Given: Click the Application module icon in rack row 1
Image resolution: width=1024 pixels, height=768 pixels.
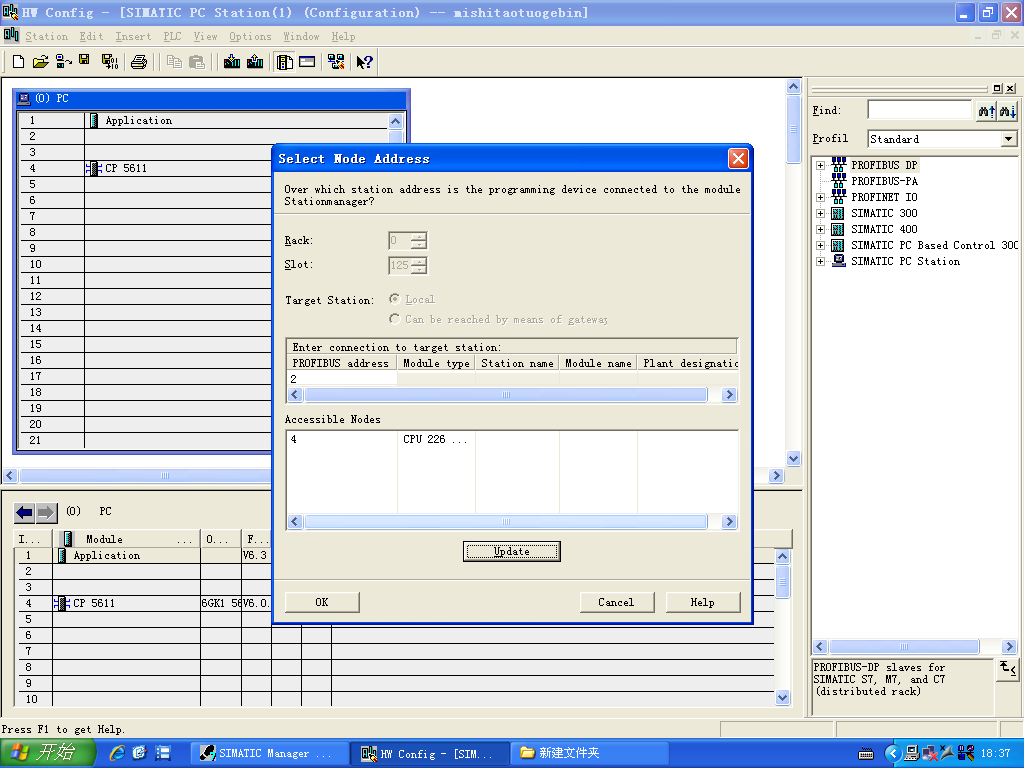Looking at the screenshot, I should [93, 120].
